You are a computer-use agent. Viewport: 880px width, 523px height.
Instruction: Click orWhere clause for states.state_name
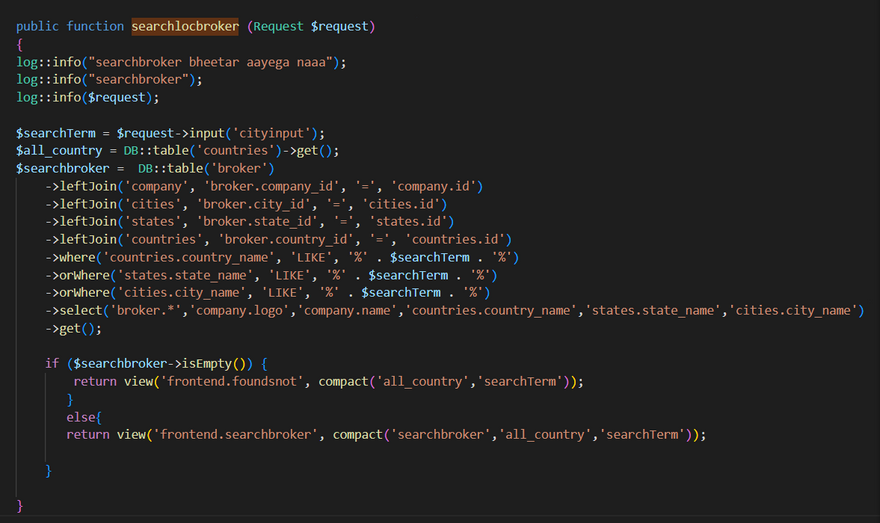272,276
